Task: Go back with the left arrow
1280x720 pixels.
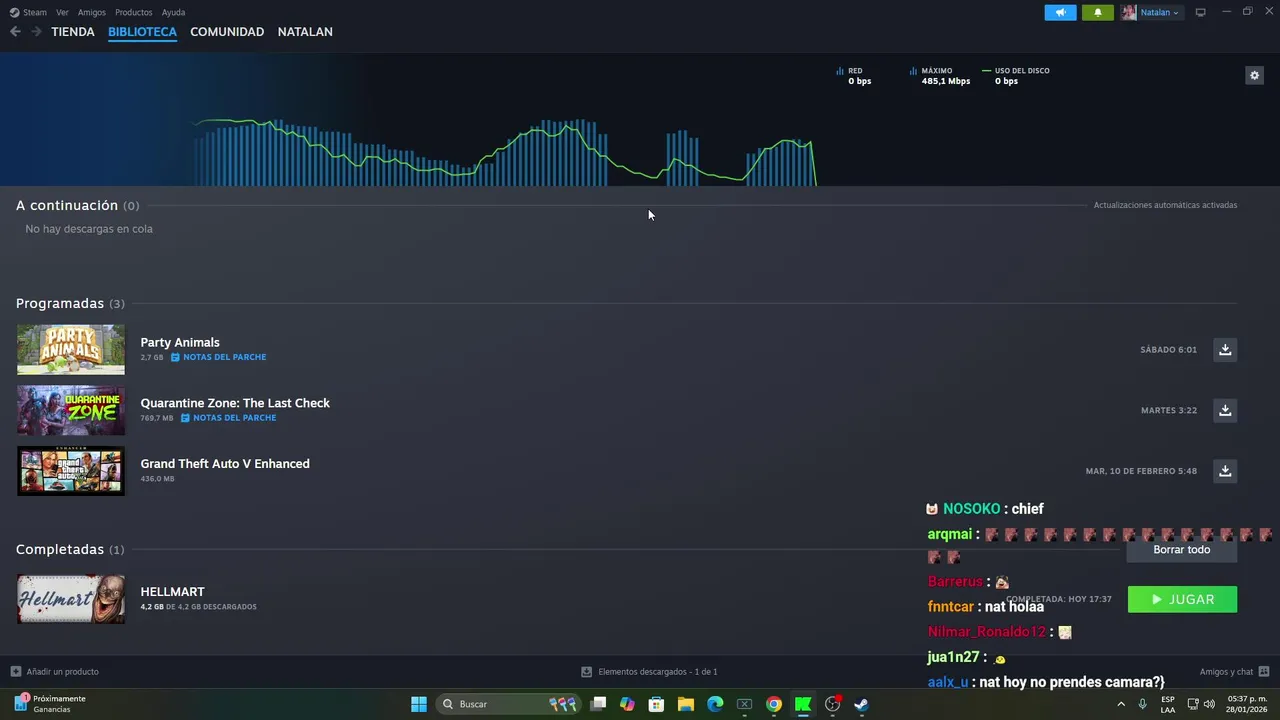Action: [15, 32]
